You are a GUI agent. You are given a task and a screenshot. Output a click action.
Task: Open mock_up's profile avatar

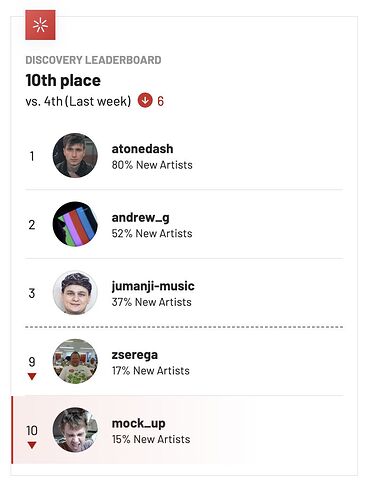point(75,430)
